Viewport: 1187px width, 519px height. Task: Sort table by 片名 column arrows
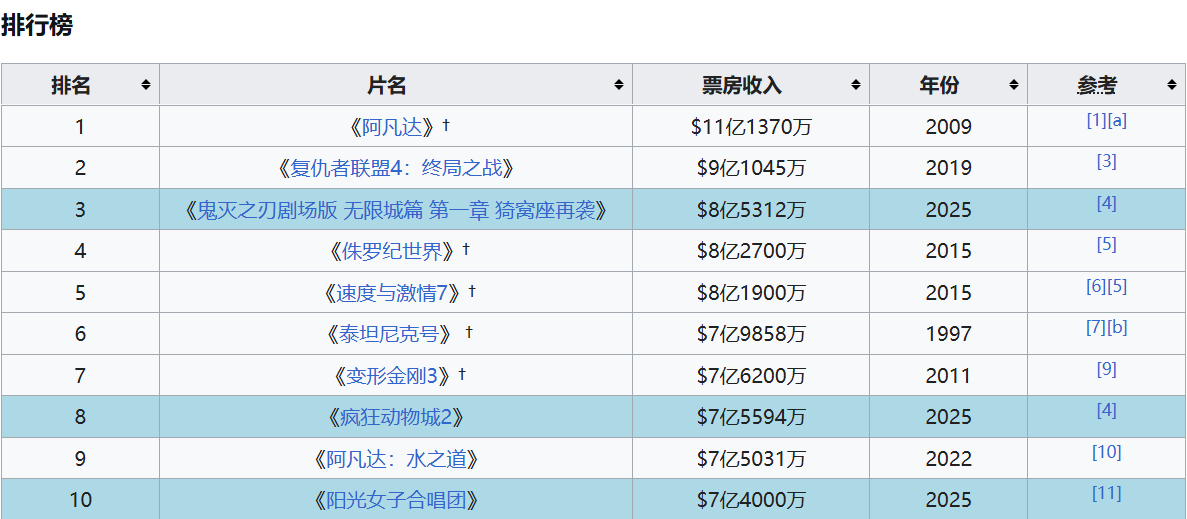click(x=619, y=85)
